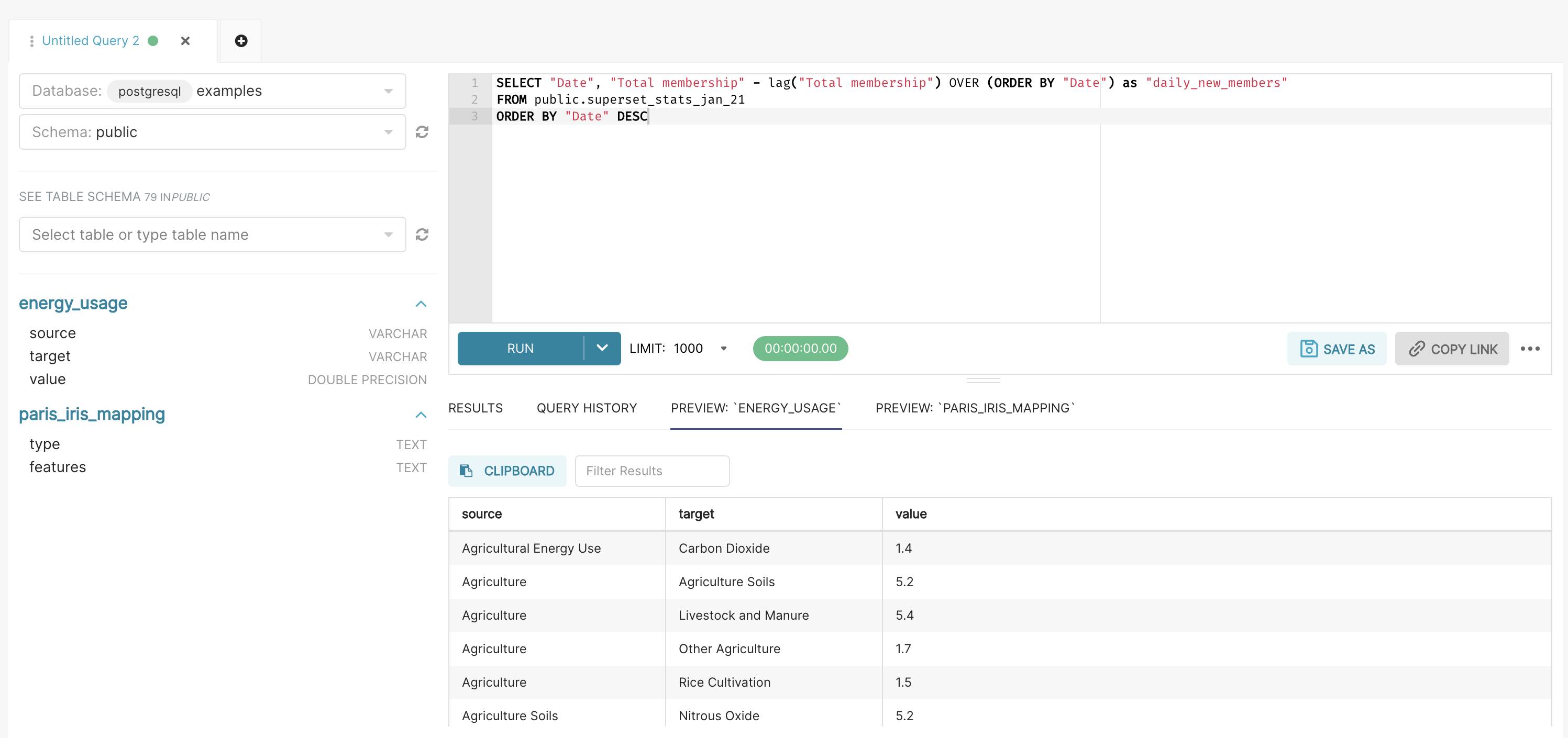This screenshot has height=738, width=1568.
Task: Open the PREVIEW: PARIS_IRIS_MAPPING tab
Action: click(x=975, y=408)
